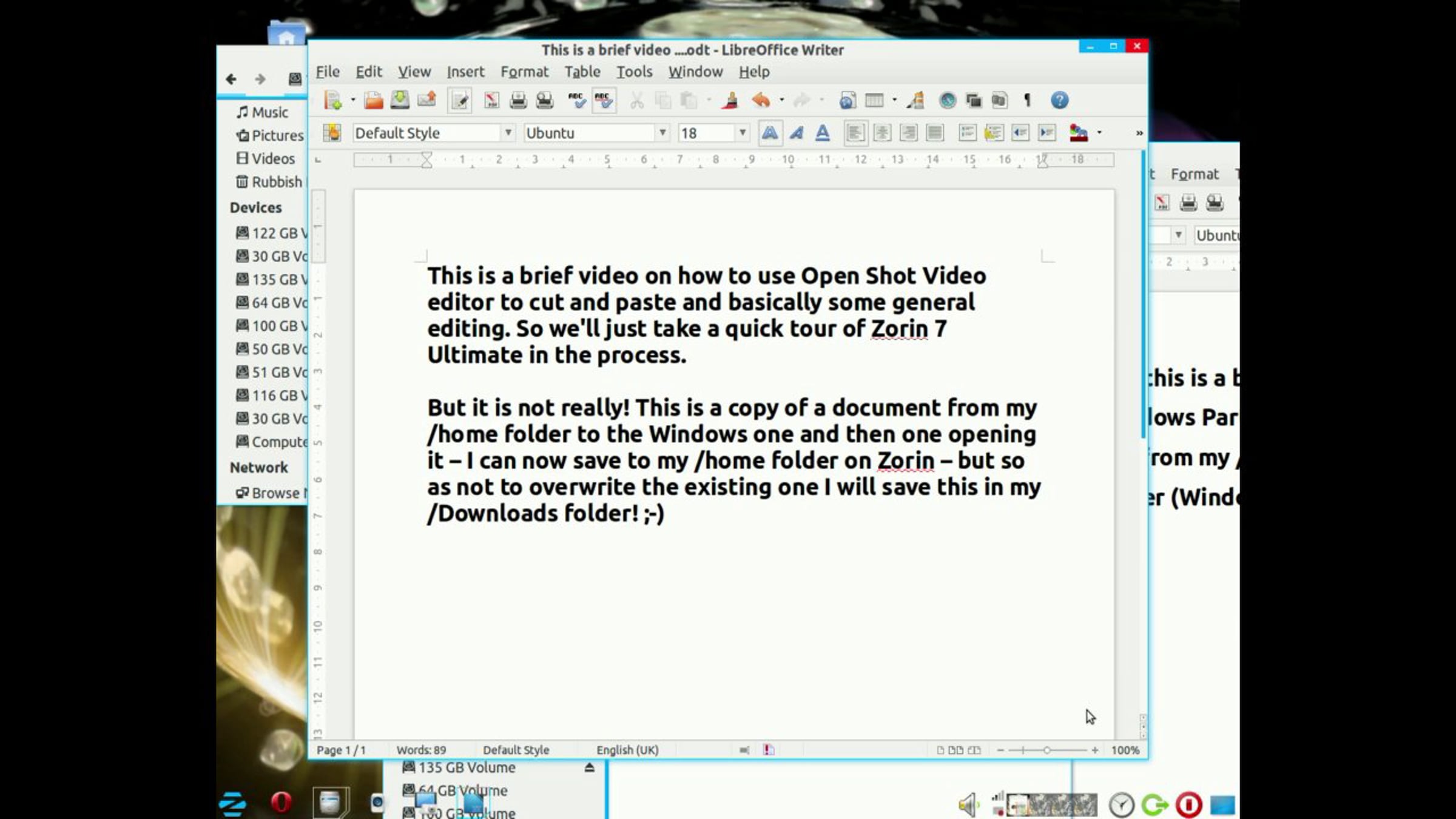Open Styles and Formatting window
This screenshot has height=819, width=1456.
click(332, 133)
